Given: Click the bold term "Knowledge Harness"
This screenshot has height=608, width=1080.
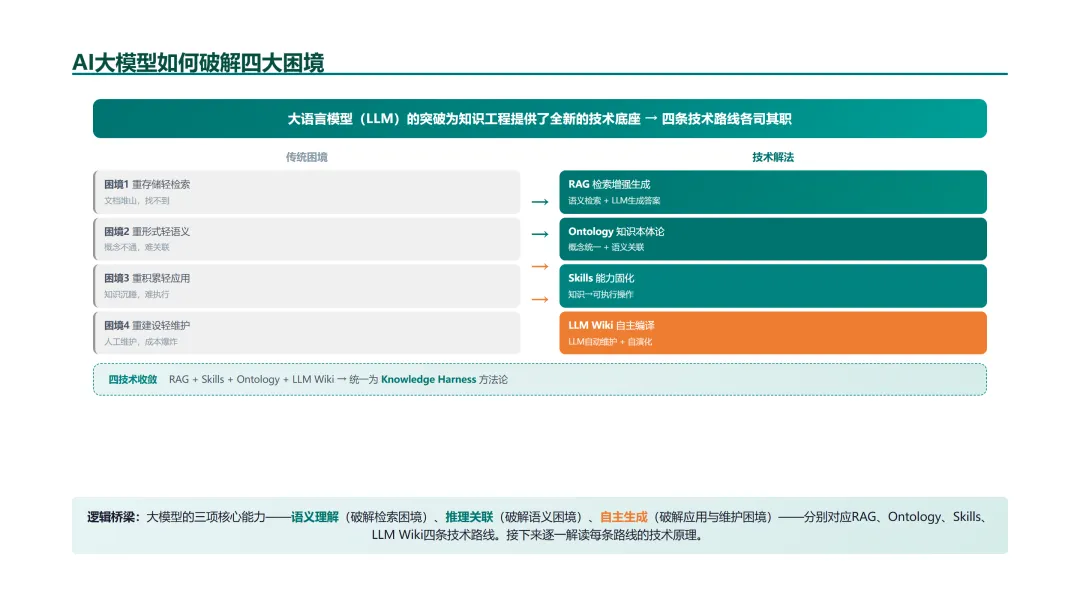Looking at the screenshot, I should (428, 379).
